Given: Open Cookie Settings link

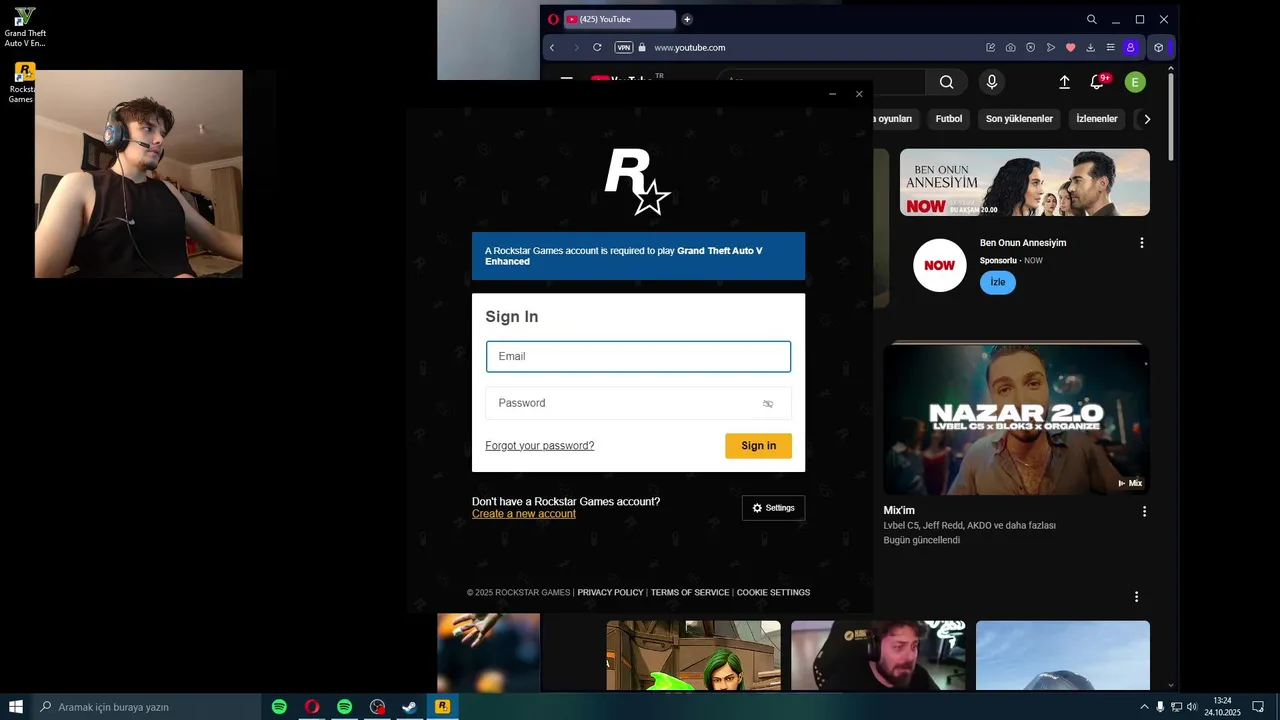Looking at the screenshot, I should point(773,593).
